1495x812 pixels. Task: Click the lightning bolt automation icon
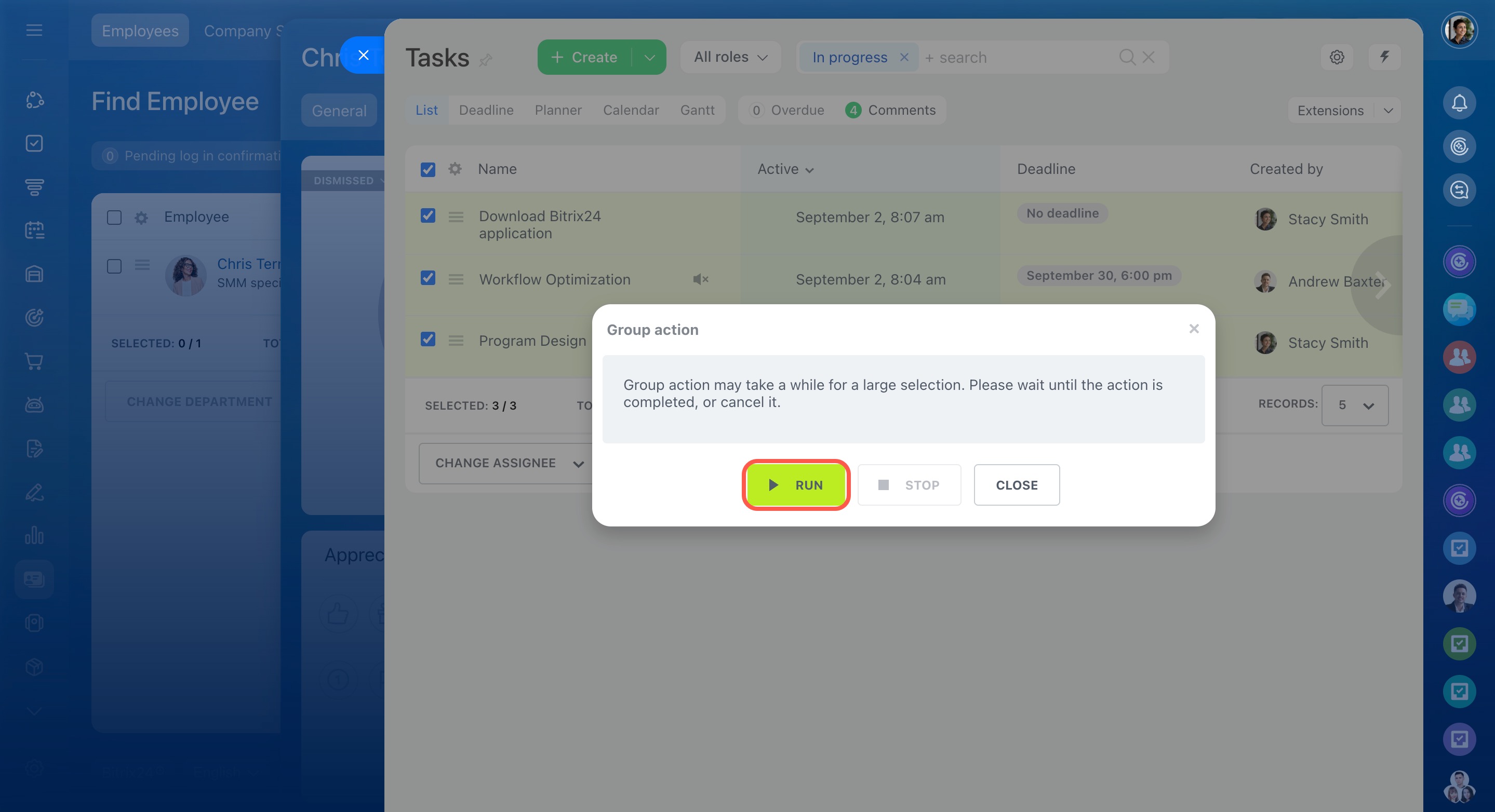(1384, 57)
